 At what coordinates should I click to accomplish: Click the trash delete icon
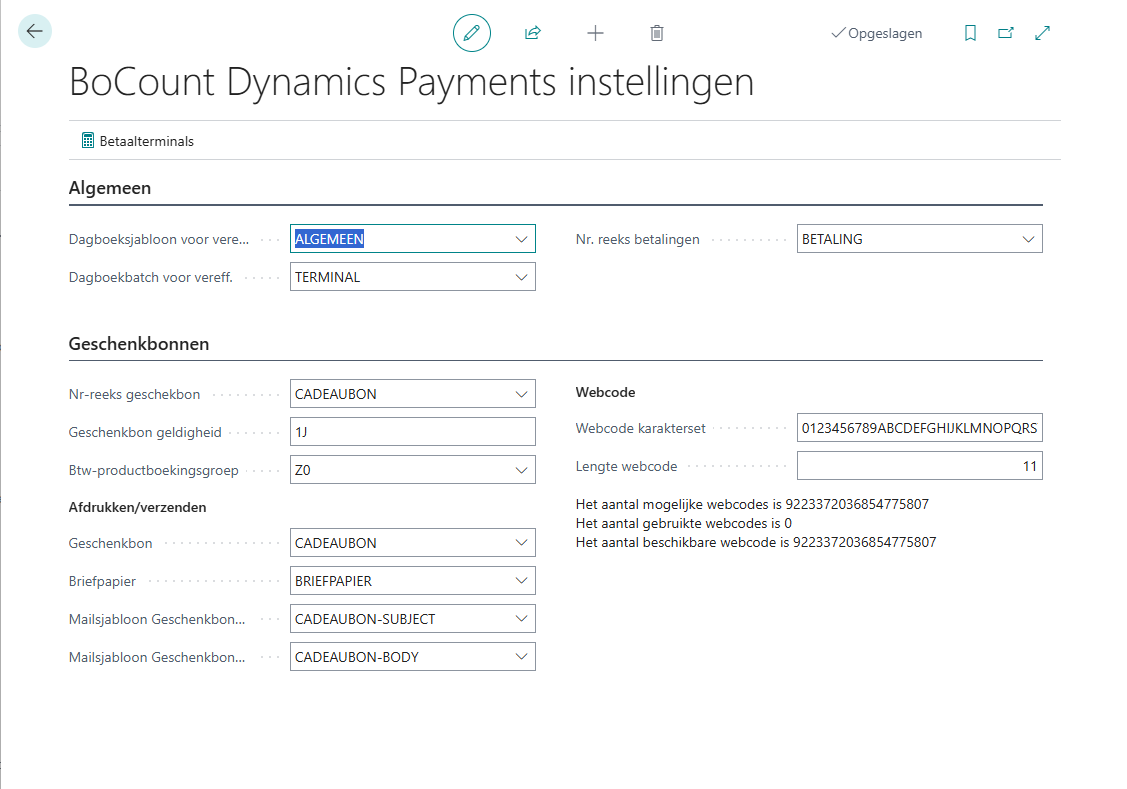657,33
